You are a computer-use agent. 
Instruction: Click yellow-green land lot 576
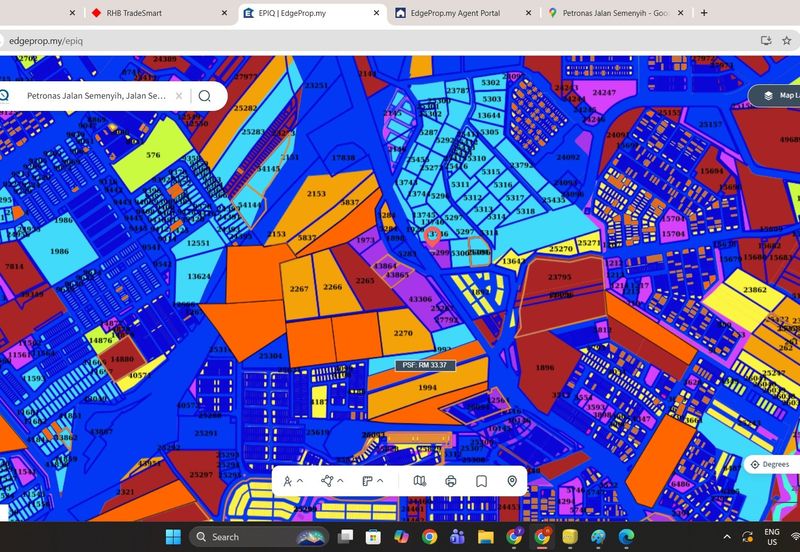pyautogui.click(x=153, y=155)
